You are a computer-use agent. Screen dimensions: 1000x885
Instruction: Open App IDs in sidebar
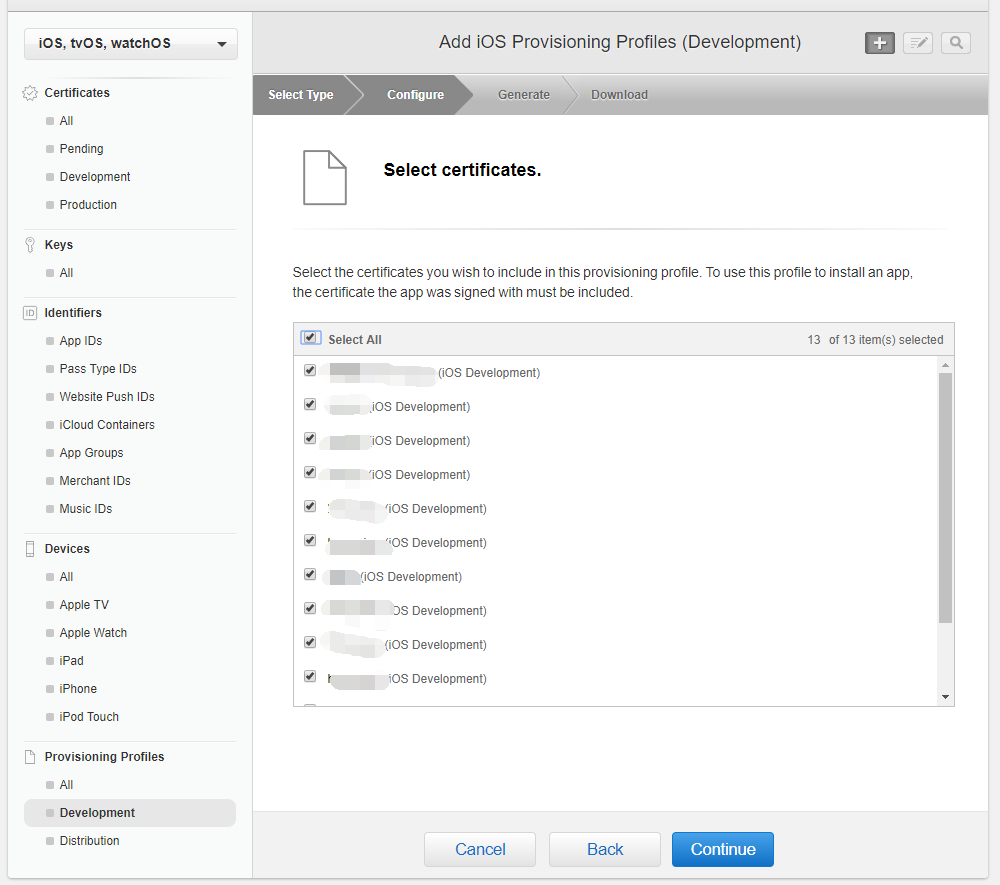point(81,341)
